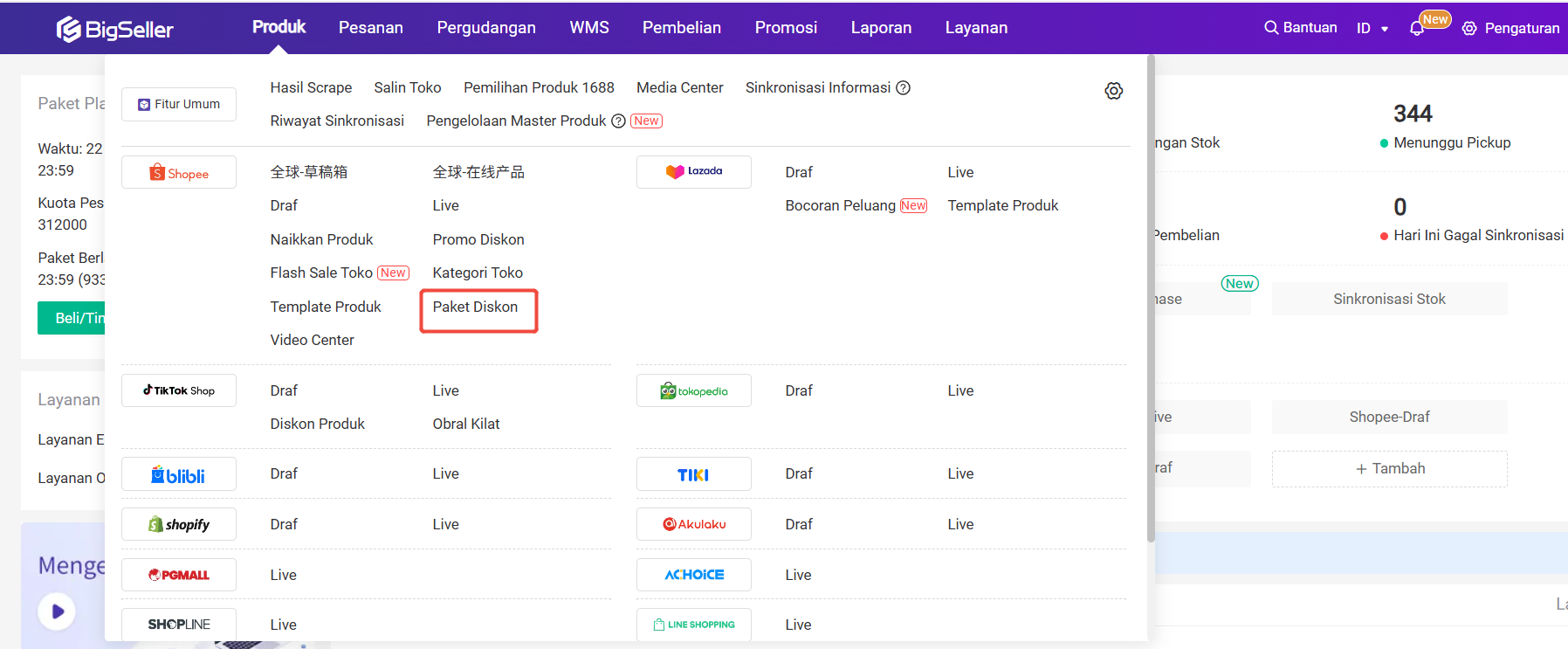Image resolution: width=1568 pixels, height=649 pixels.
Task: Select the TikTok Shop logo
Action: (x=179, y=390)
